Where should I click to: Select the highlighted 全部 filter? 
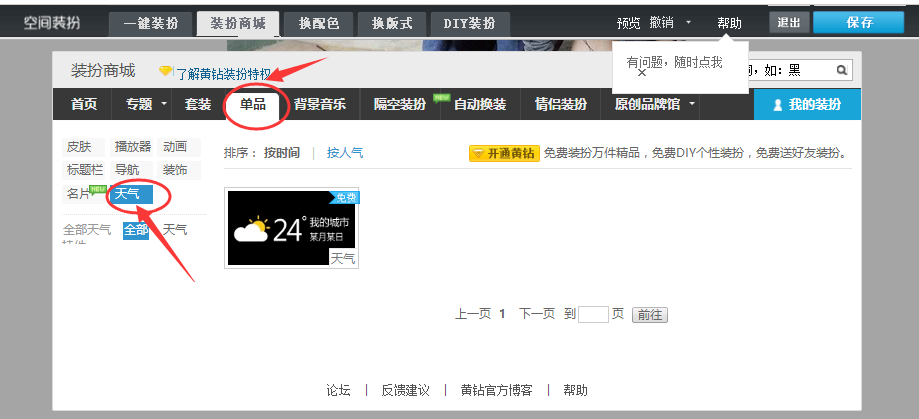pos(136,230)
